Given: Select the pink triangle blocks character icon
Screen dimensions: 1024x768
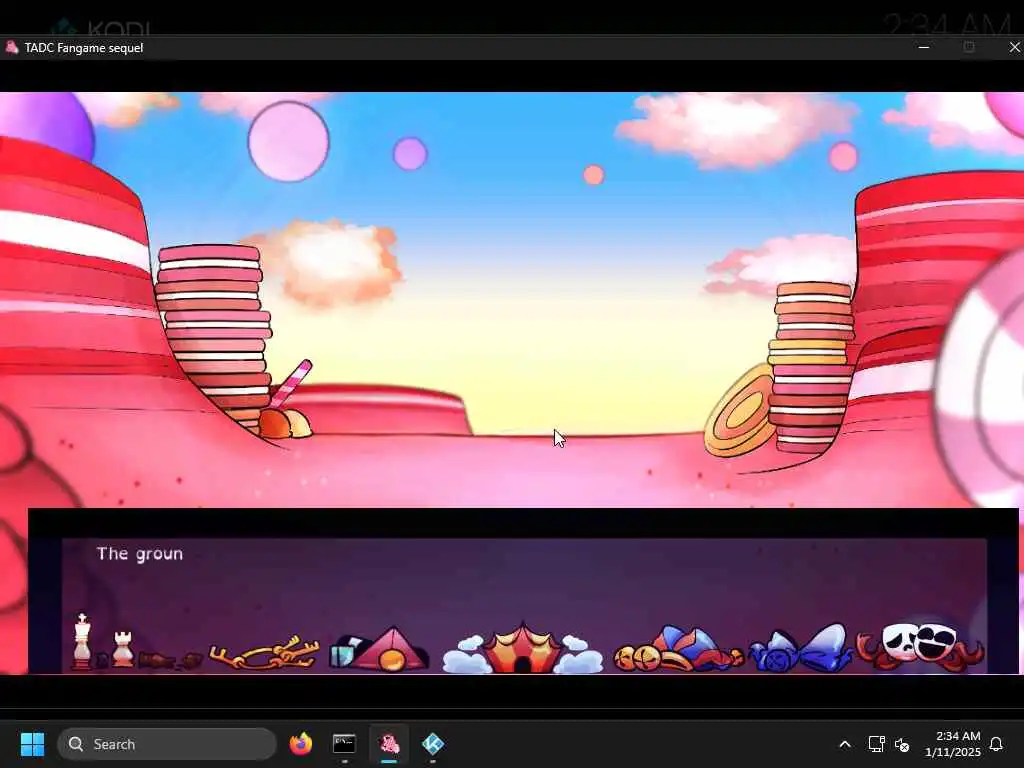Looking at the screenshot, I should [379, 650].
